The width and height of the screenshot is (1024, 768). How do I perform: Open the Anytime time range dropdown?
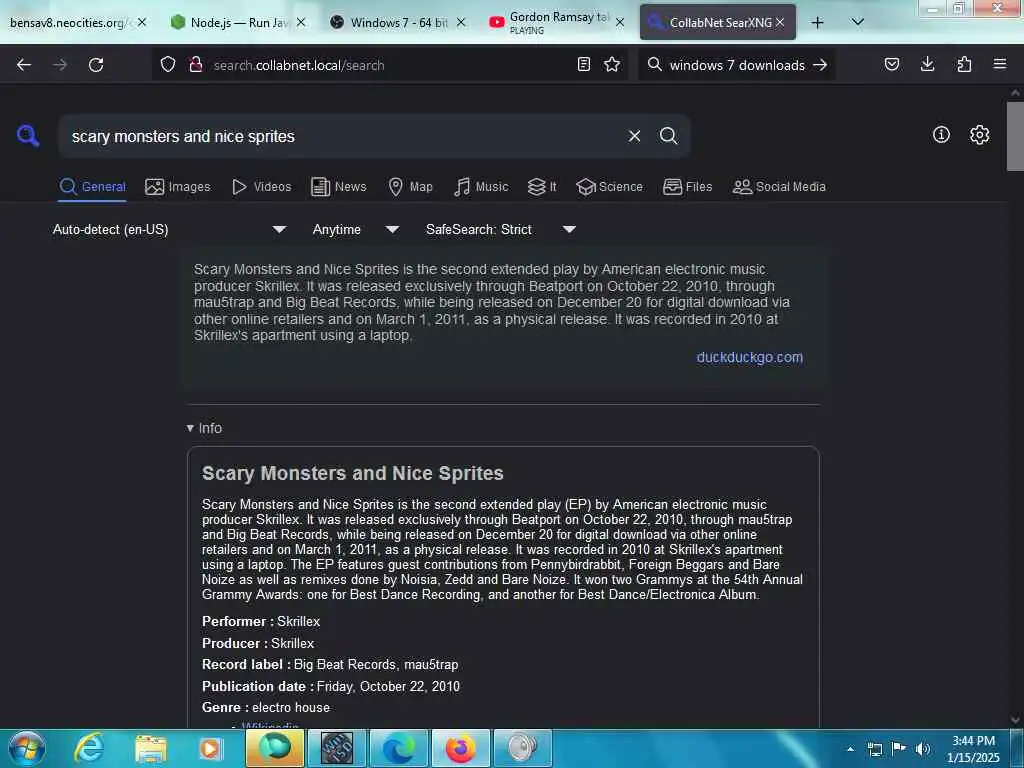(x=355, y=229)
